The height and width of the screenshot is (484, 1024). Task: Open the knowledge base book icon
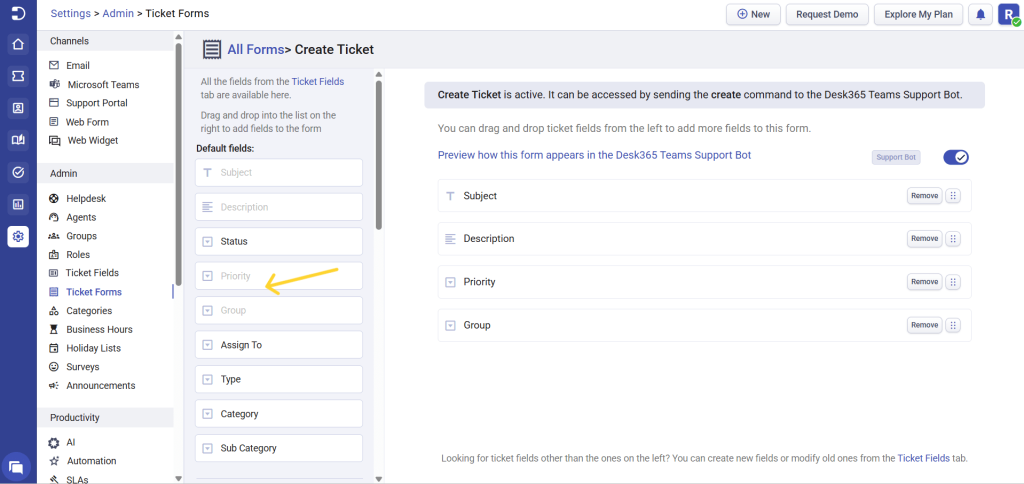pyautogui.click(x=17, y=140)
